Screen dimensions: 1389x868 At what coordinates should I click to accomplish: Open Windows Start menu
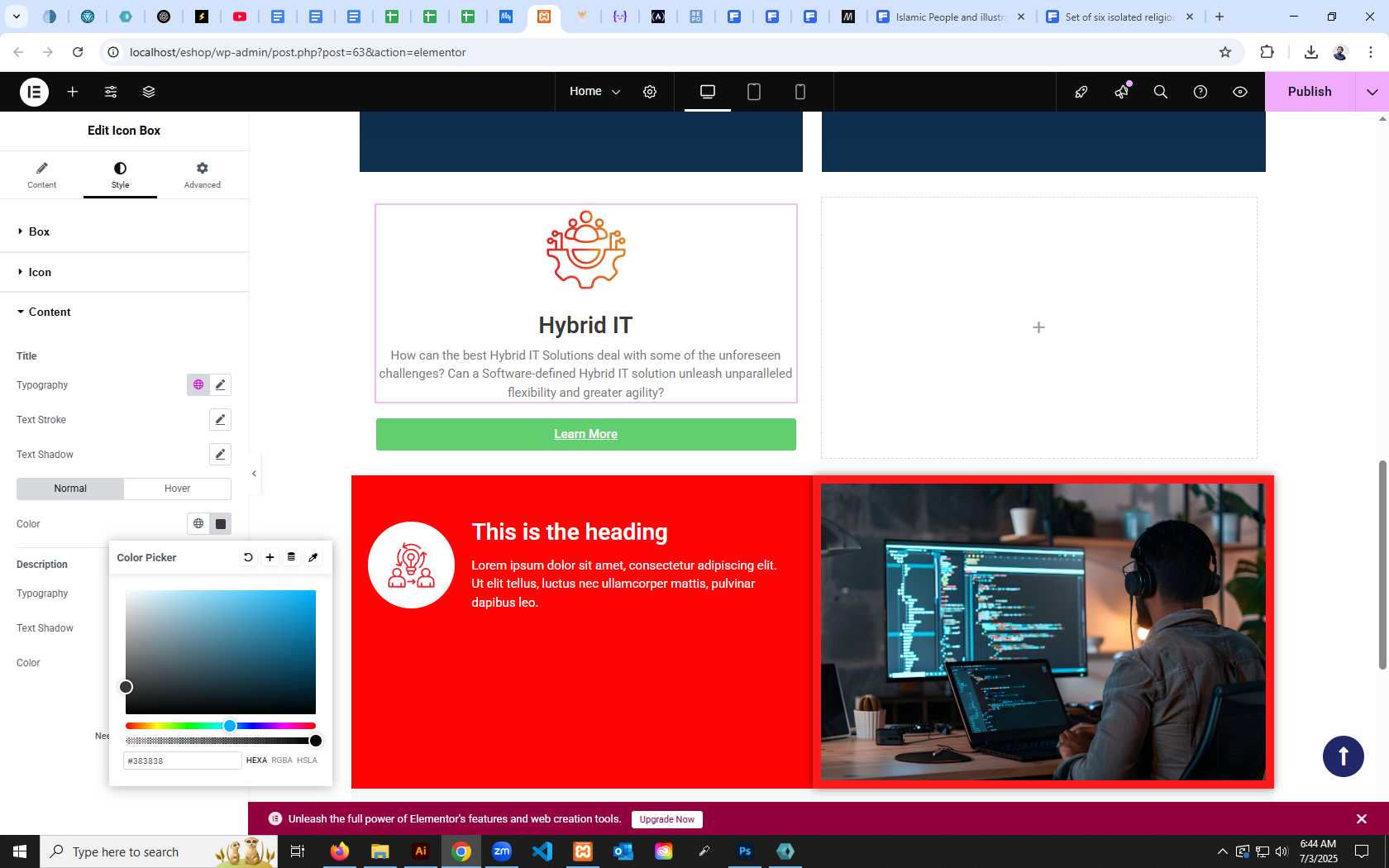20,851
